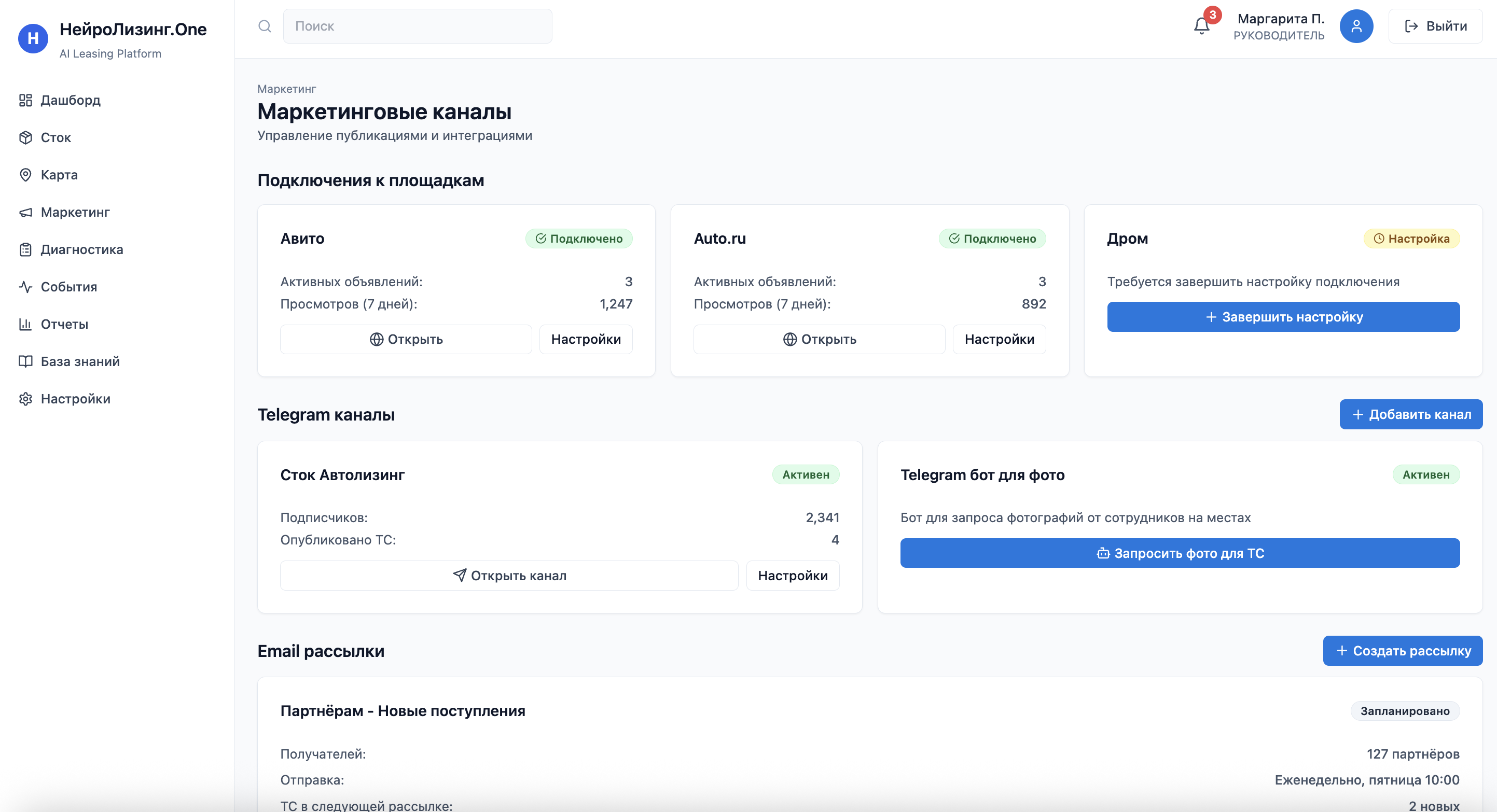Screen dimensions: 1497x812
Task: Open Авито listing via Открыть
Action: pos(406,339)
